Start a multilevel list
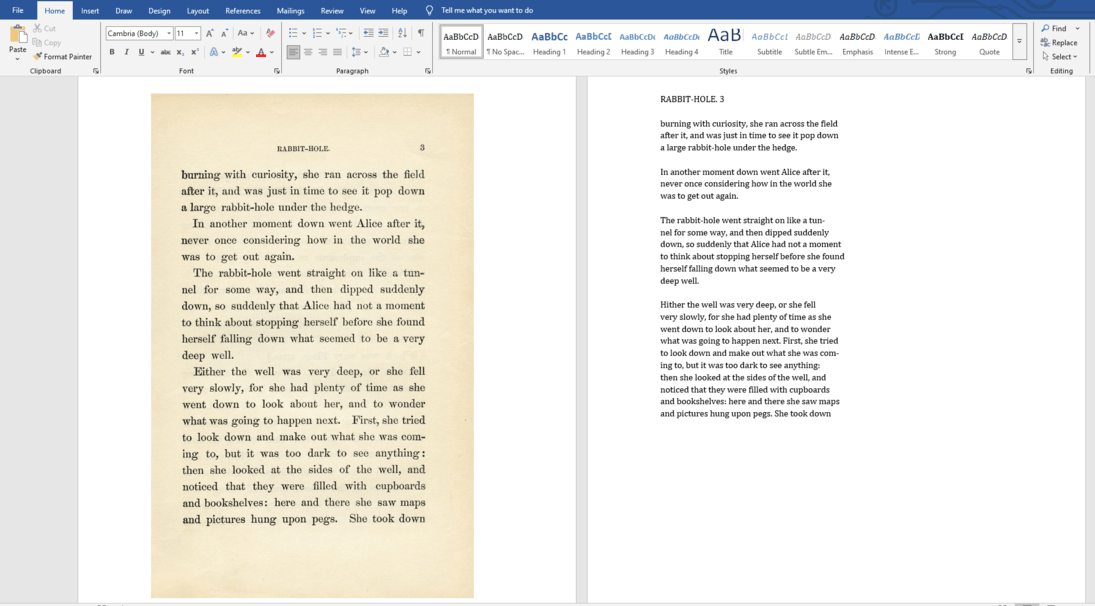Image resolution: width=1095 pixels, height=606 pixels. [x=341, y=33]
